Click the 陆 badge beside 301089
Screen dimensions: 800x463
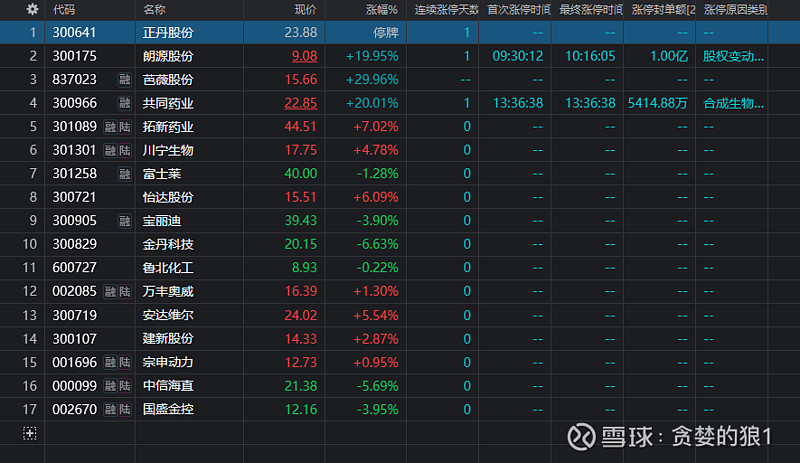pyautogui.click(x=125, y=127)
